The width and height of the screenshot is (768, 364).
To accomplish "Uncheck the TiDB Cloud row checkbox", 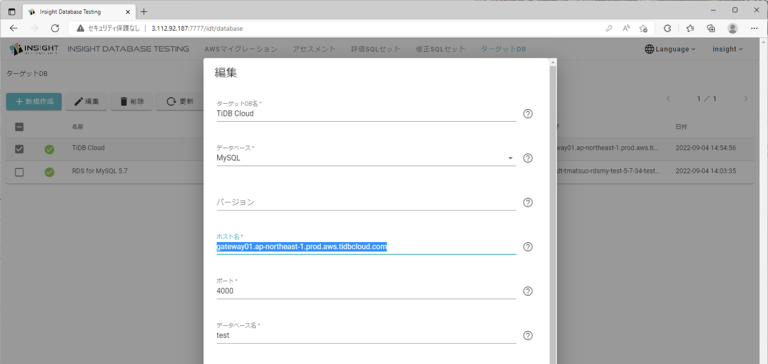I will click(x=19, y=149).
